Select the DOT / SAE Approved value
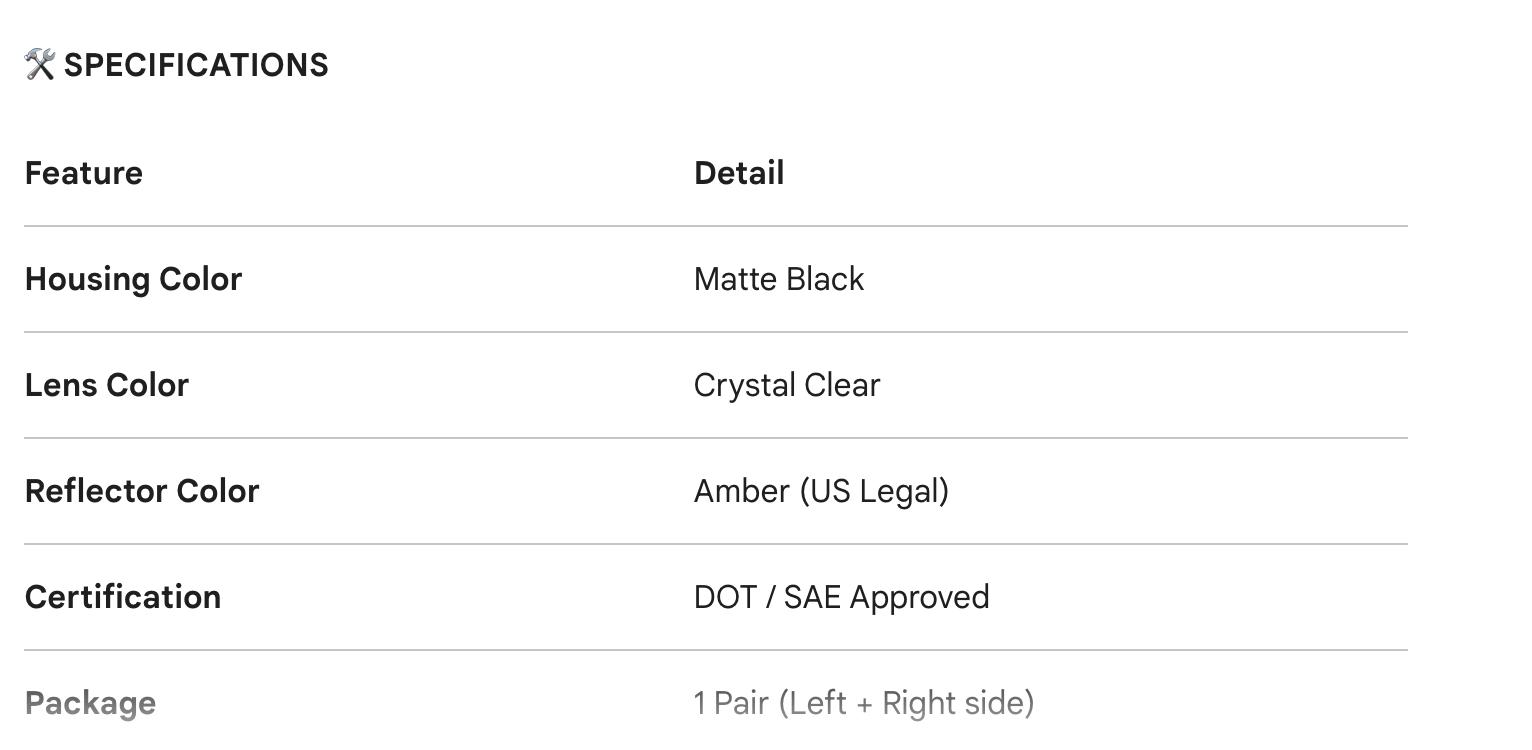The height and width of the screenshot is (750, 1532). coord(841,597)
